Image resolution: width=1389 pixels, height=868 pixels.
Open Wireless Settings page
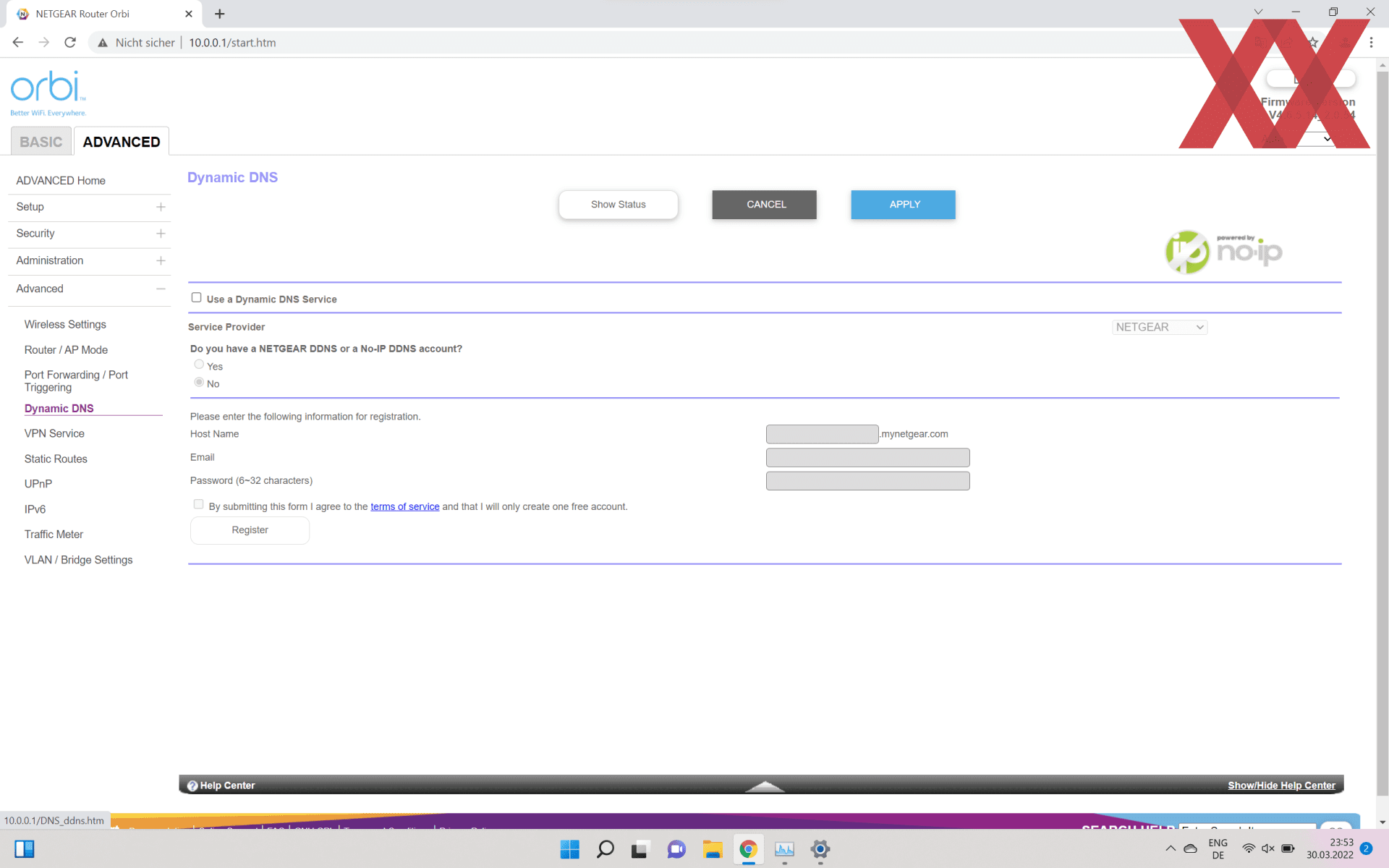65,325
